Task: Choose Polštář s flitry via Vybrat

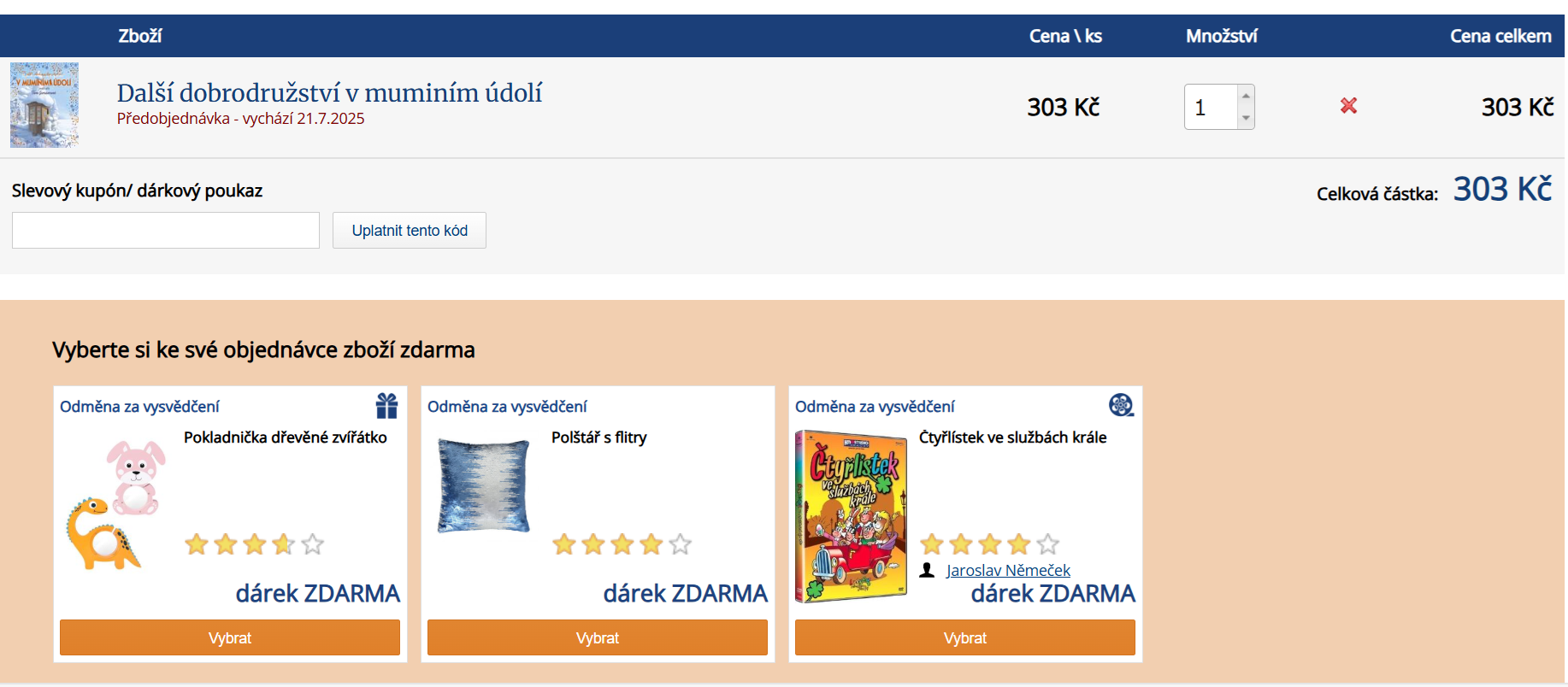Action: click(x=598, y=638)
